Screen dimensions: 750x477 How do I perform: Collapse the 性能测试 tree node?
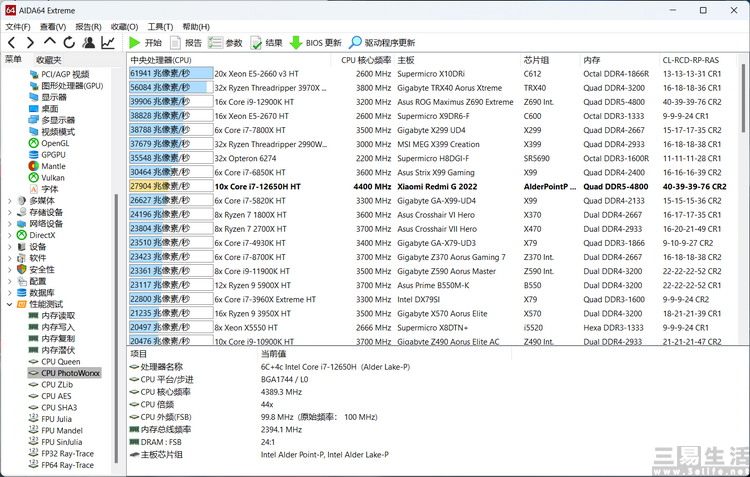[10, 304]
